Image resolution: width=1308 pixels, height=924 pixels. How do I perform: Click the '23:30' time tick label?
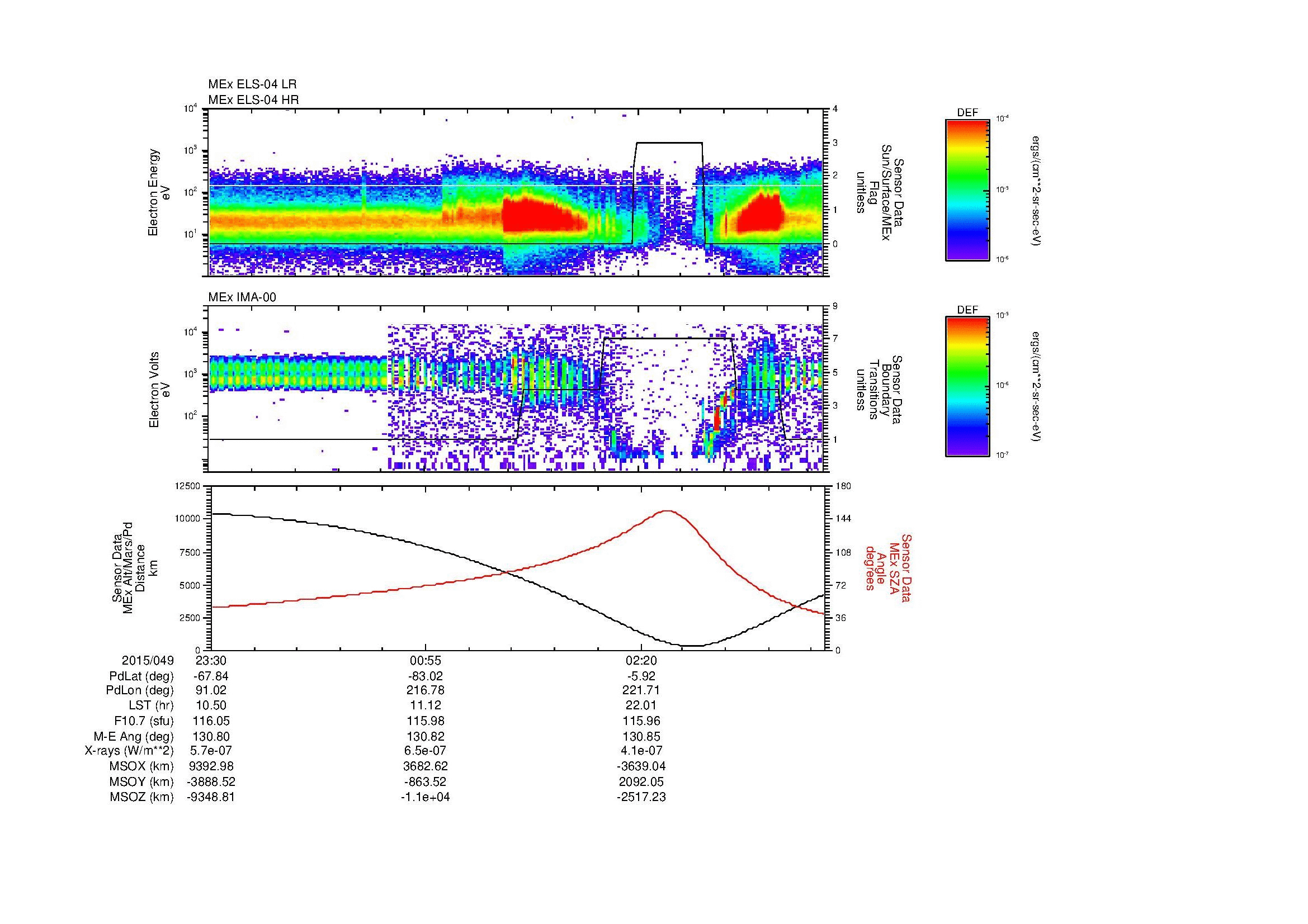tap(211, 660)
